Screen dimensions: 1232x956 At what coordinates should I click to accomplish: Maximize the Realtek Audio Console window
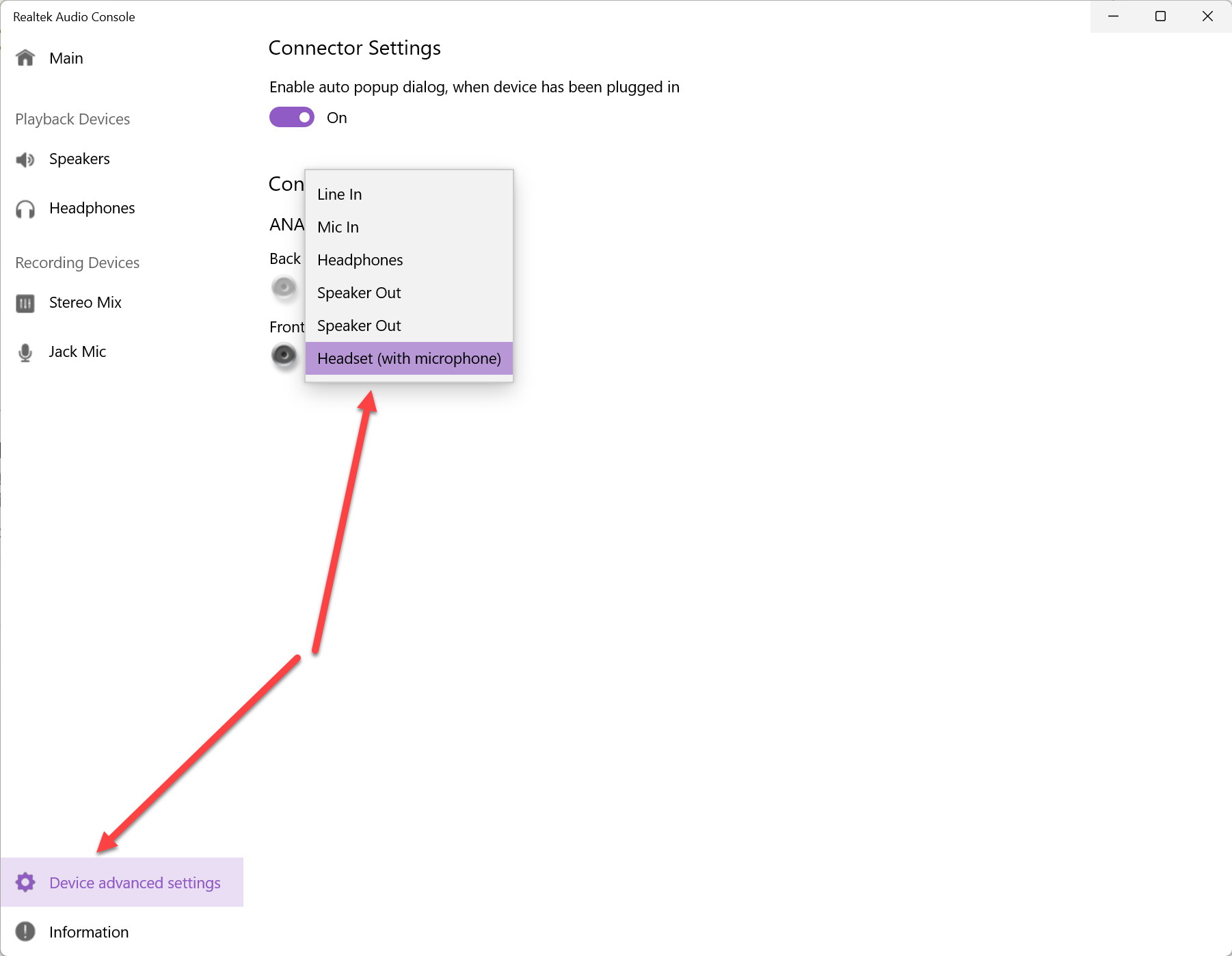(1160, 16)
